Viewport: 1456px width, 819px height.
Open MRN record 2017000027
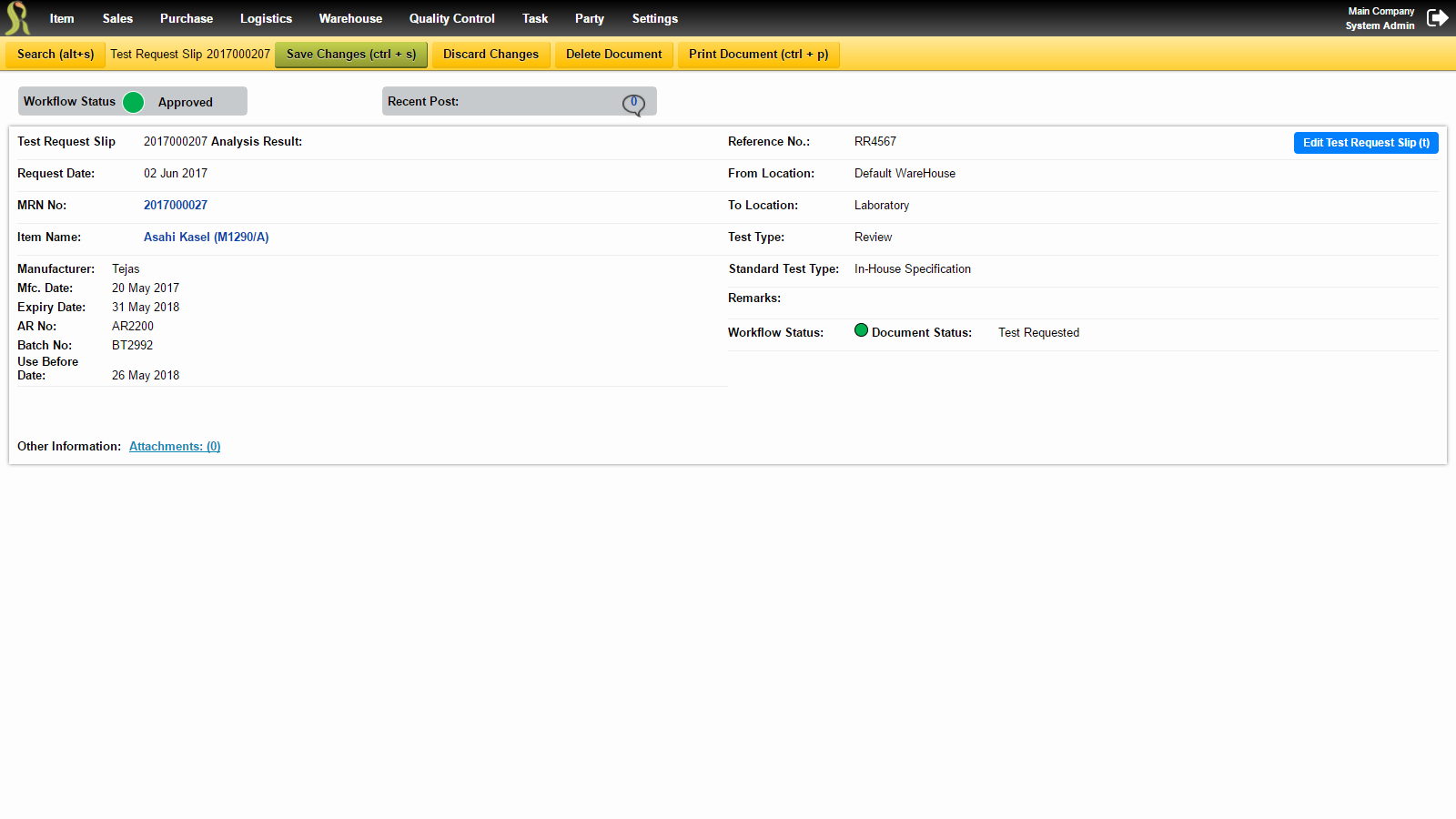(x=176, y=205)
